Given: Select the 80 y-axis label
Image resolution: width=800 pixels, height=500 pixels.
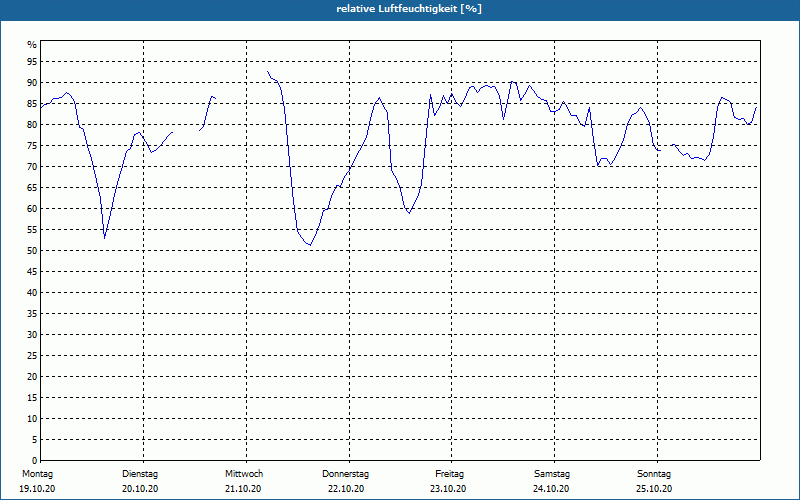Looking at the screenshot, I should (32, 124).
